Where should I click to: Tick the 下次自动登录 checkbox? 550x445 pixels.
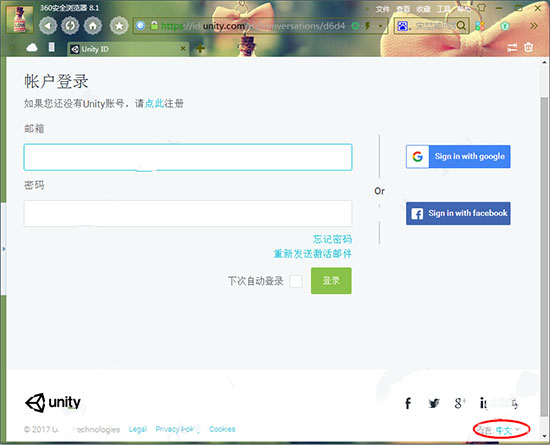(296, 281)
